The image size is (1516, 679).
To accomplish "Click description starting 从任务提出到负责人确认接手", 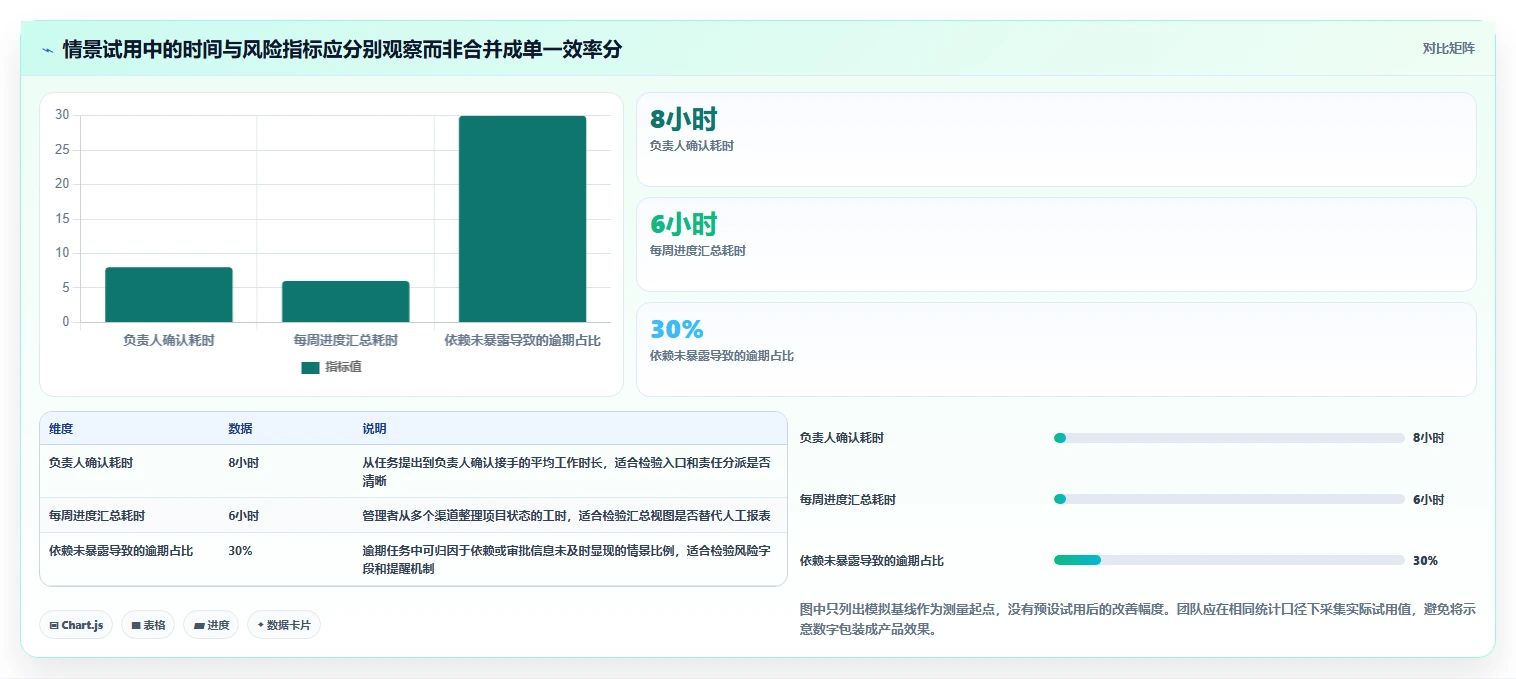I will point(566,472).
